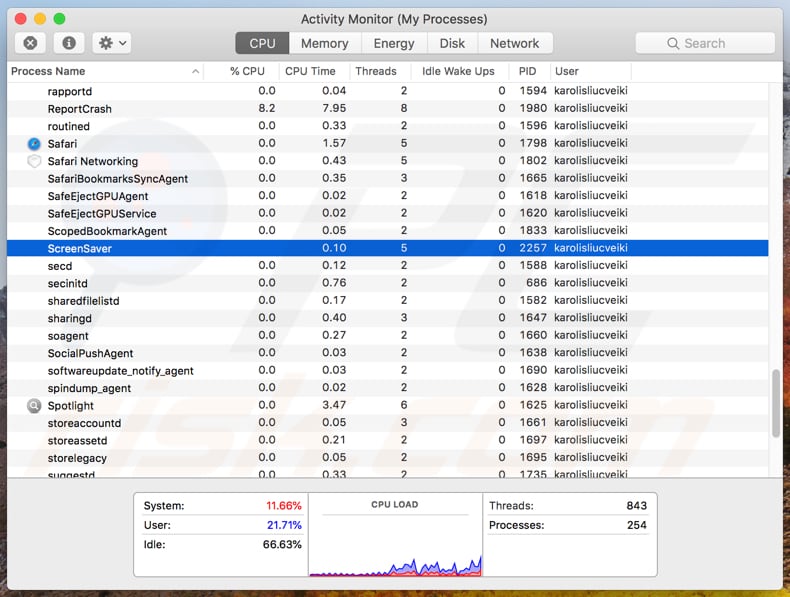Click the highlighted ScreenSaver process
The height and width of the screenshot is (597, 790).
(x=387, y=248)
